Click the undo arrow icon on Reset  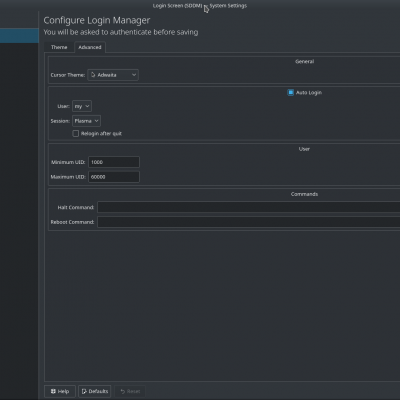122,391
